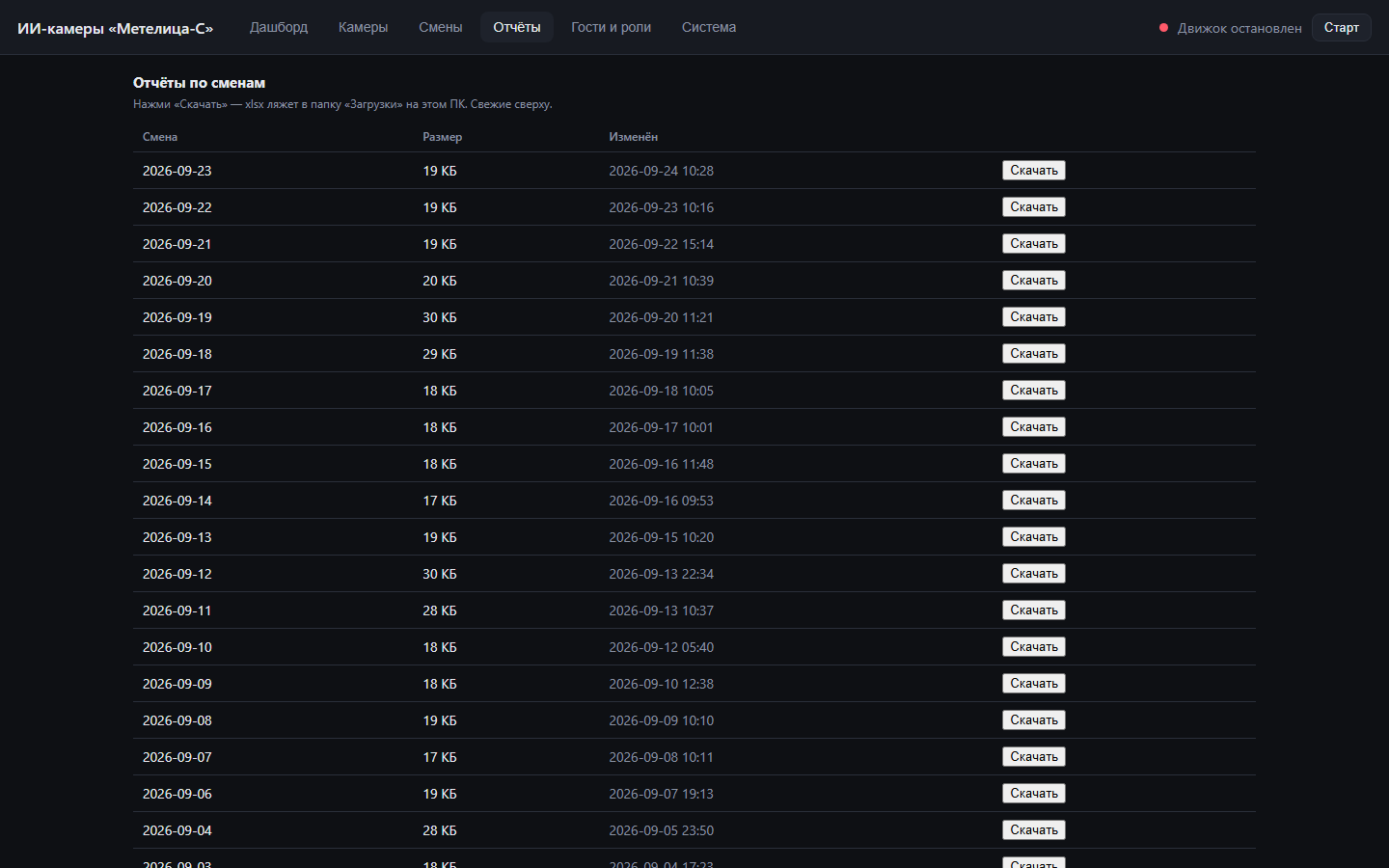The width and height of the screenshot is (1389, 868).
Task: Click the modified time 2026-09-12 05:40
Action: click(x=662, y=647)
